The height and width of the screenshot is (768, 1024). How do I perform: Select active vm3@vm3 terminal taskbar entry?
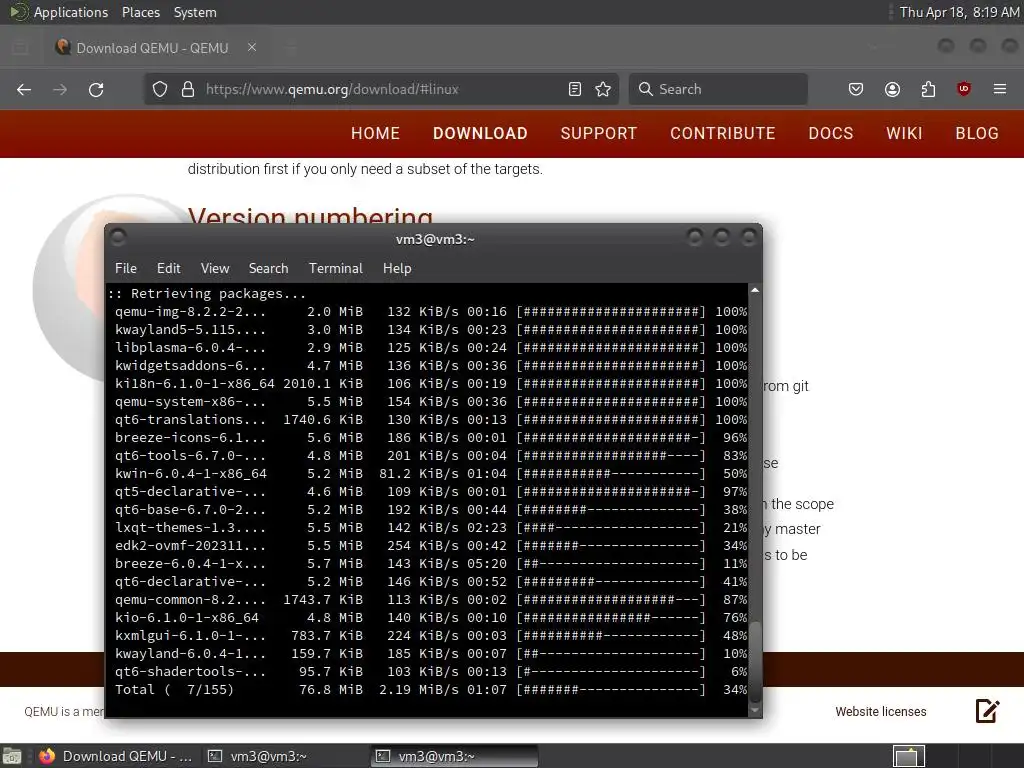tap(455, 756)
